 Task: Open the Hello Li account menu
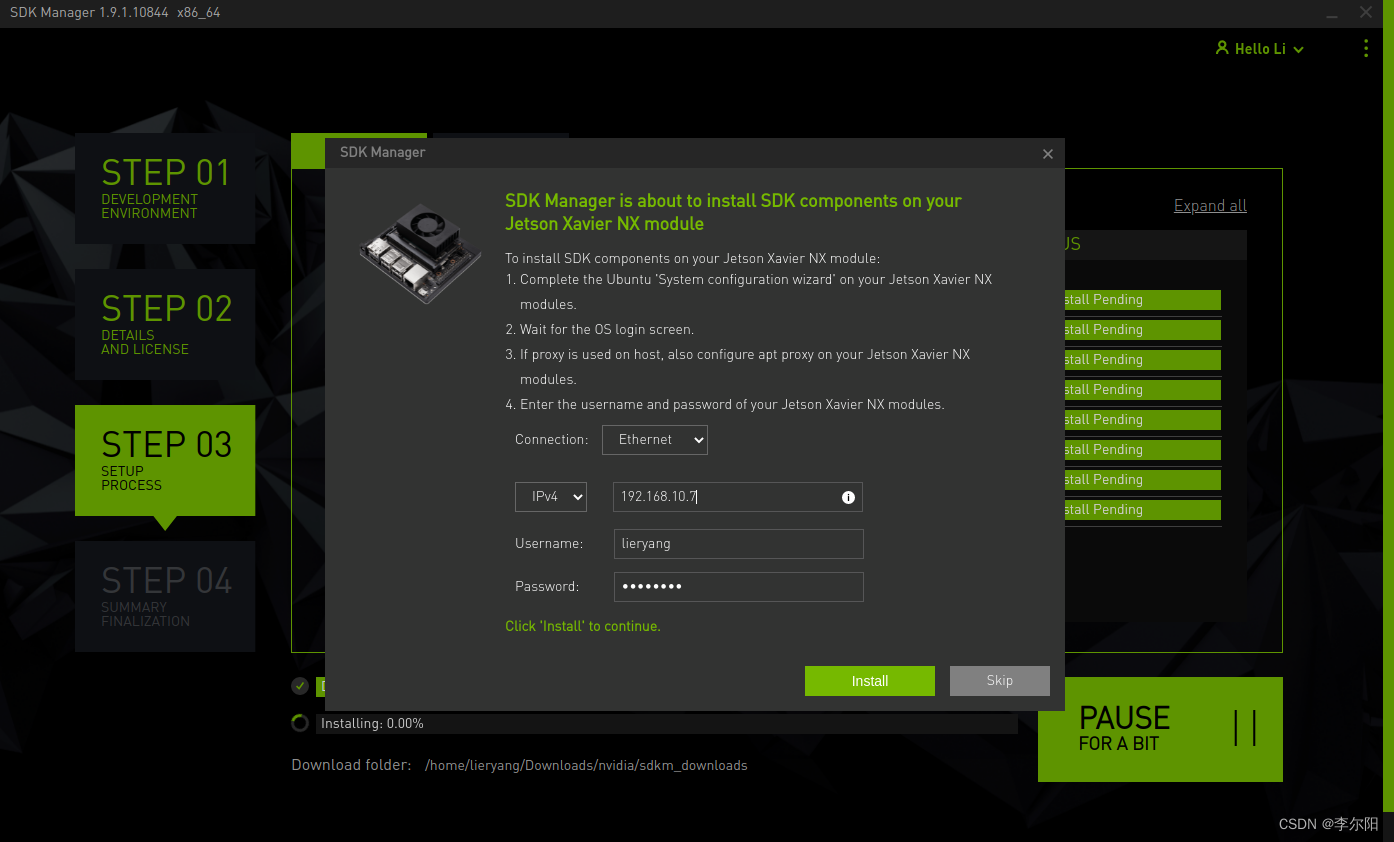[1260, 49]
